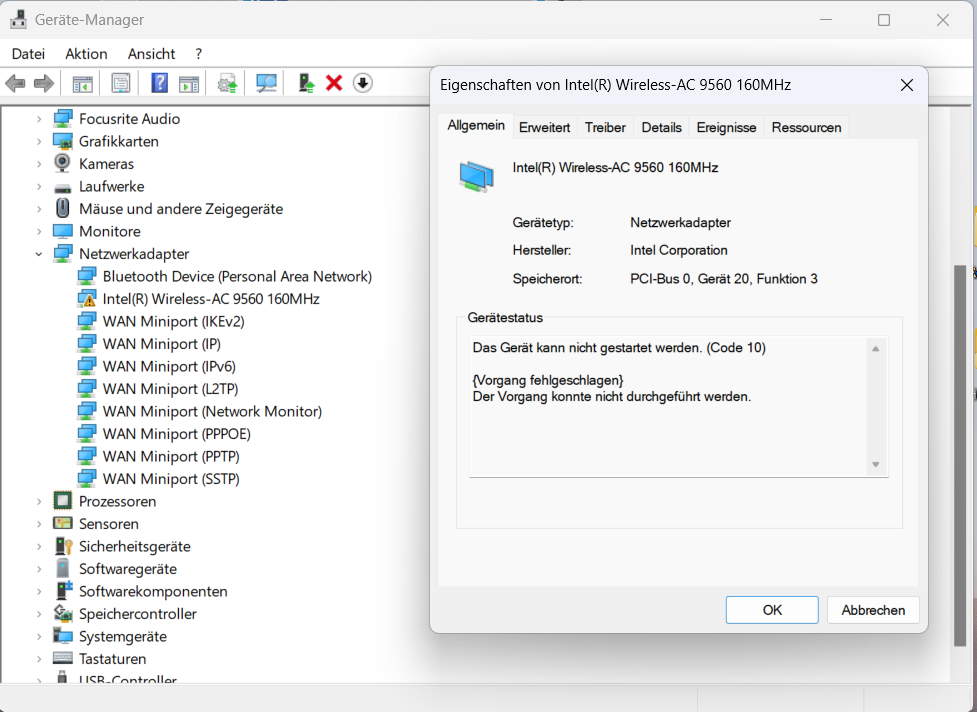This screenshot has width=977, height=712.
Task: Click the update driver gear toolbar icon
Action: (x=227, y=83)
